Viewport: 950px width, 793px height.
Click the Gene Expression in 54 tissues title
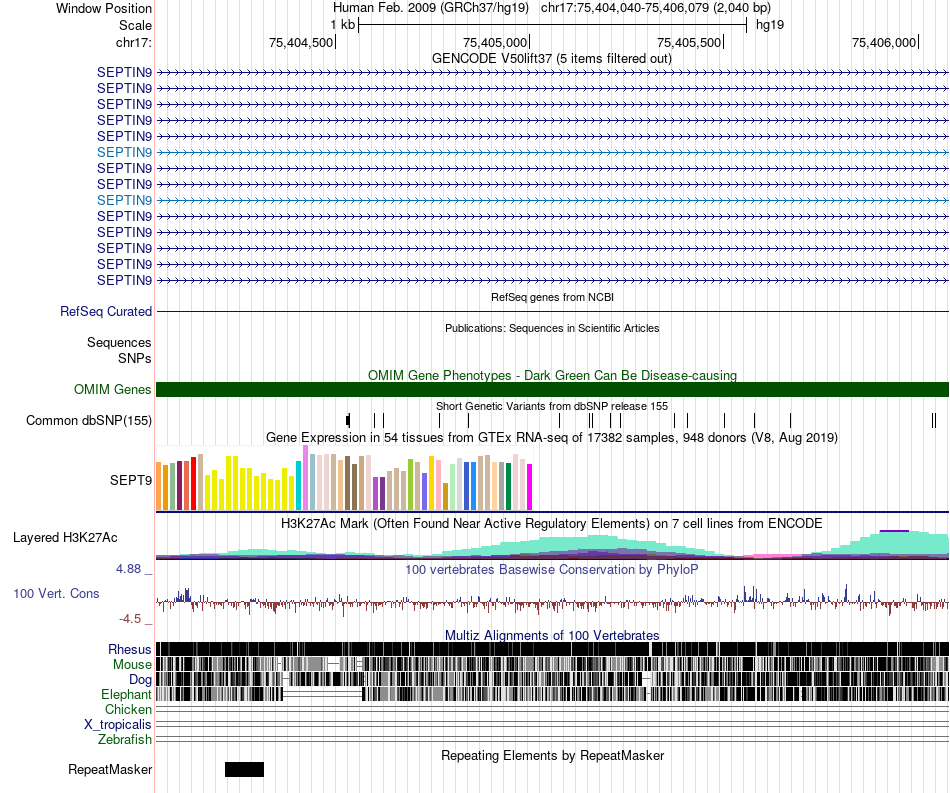coord(552,437)
